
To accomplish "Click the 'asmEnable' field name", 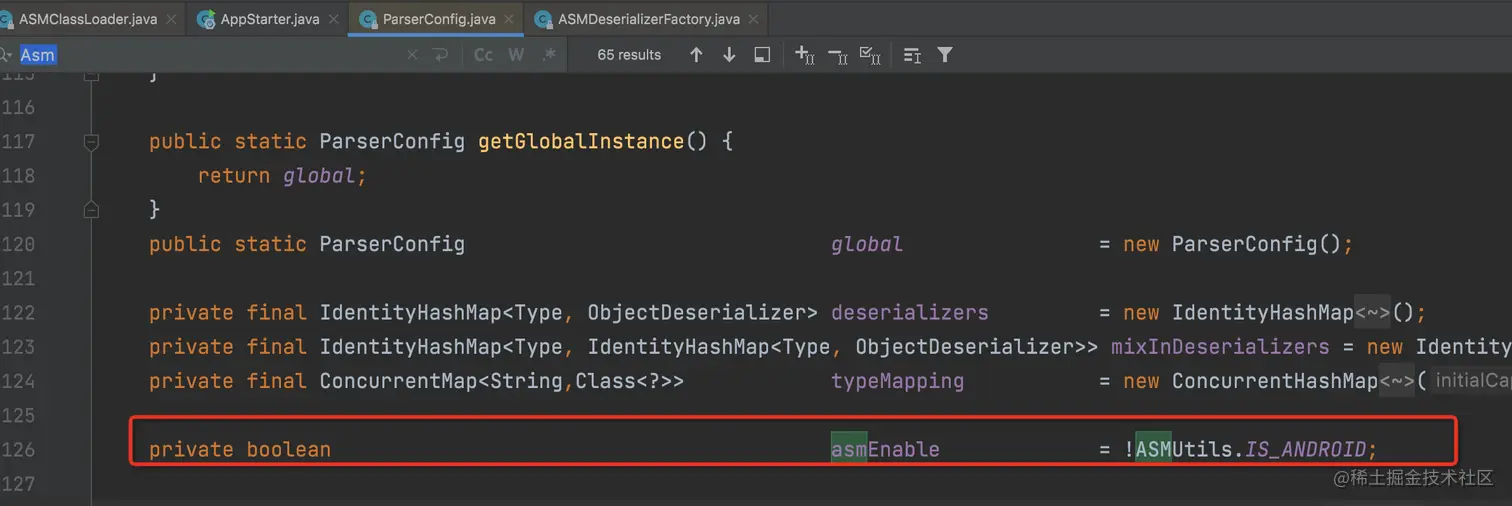I will click(885, 449).
